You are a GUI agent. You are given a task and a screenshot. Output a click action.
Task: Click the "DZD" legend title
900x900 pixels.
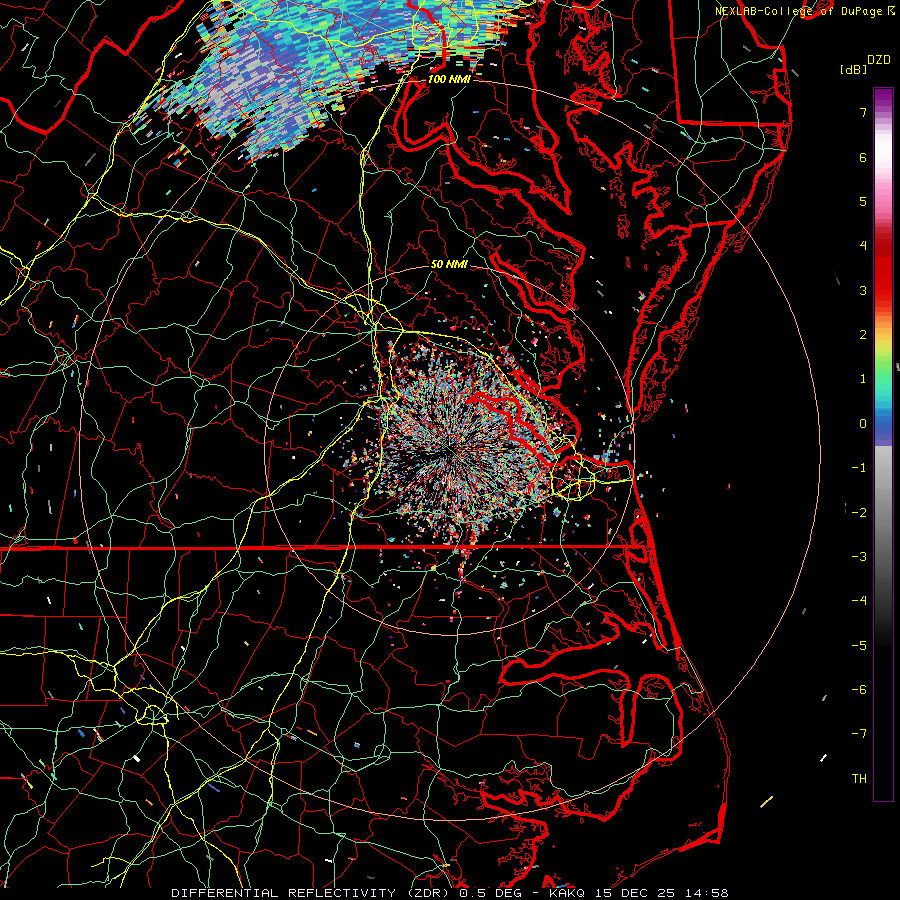(878, 60)
